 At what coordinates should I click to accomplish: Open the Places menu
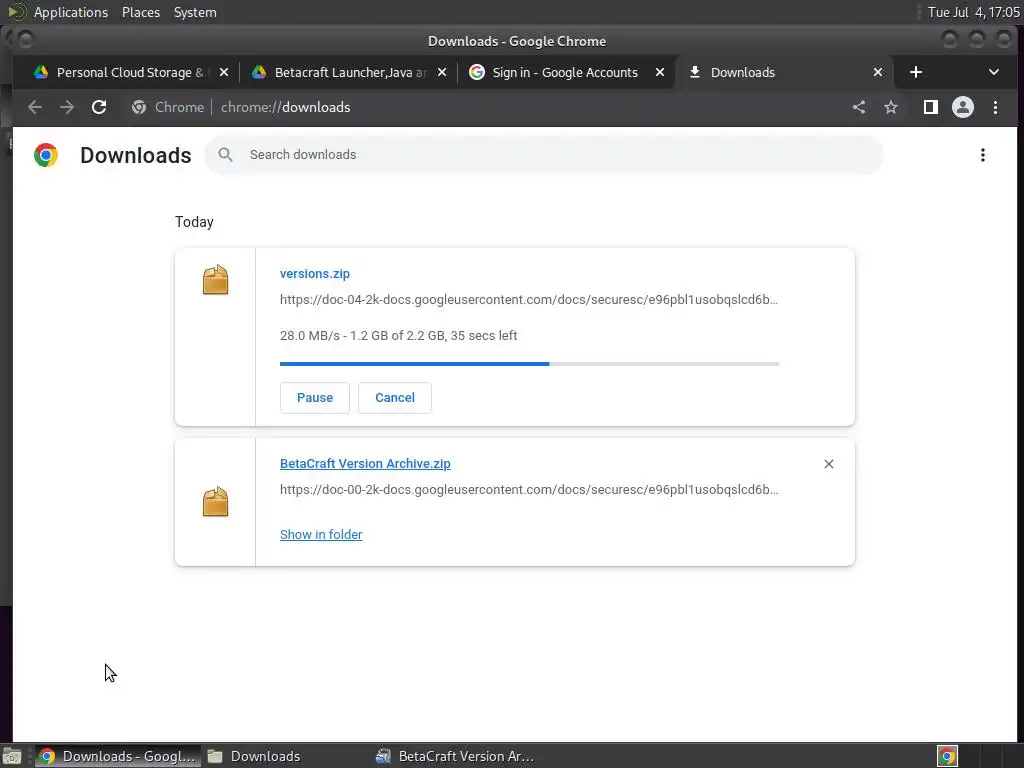click(x=140, y=12)
